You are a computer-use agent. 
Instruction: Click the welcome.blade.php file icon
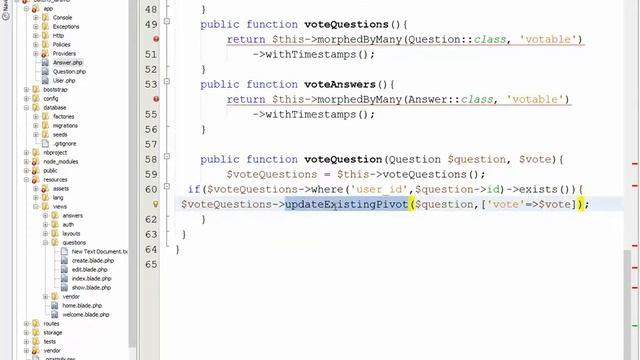(55, 314)
